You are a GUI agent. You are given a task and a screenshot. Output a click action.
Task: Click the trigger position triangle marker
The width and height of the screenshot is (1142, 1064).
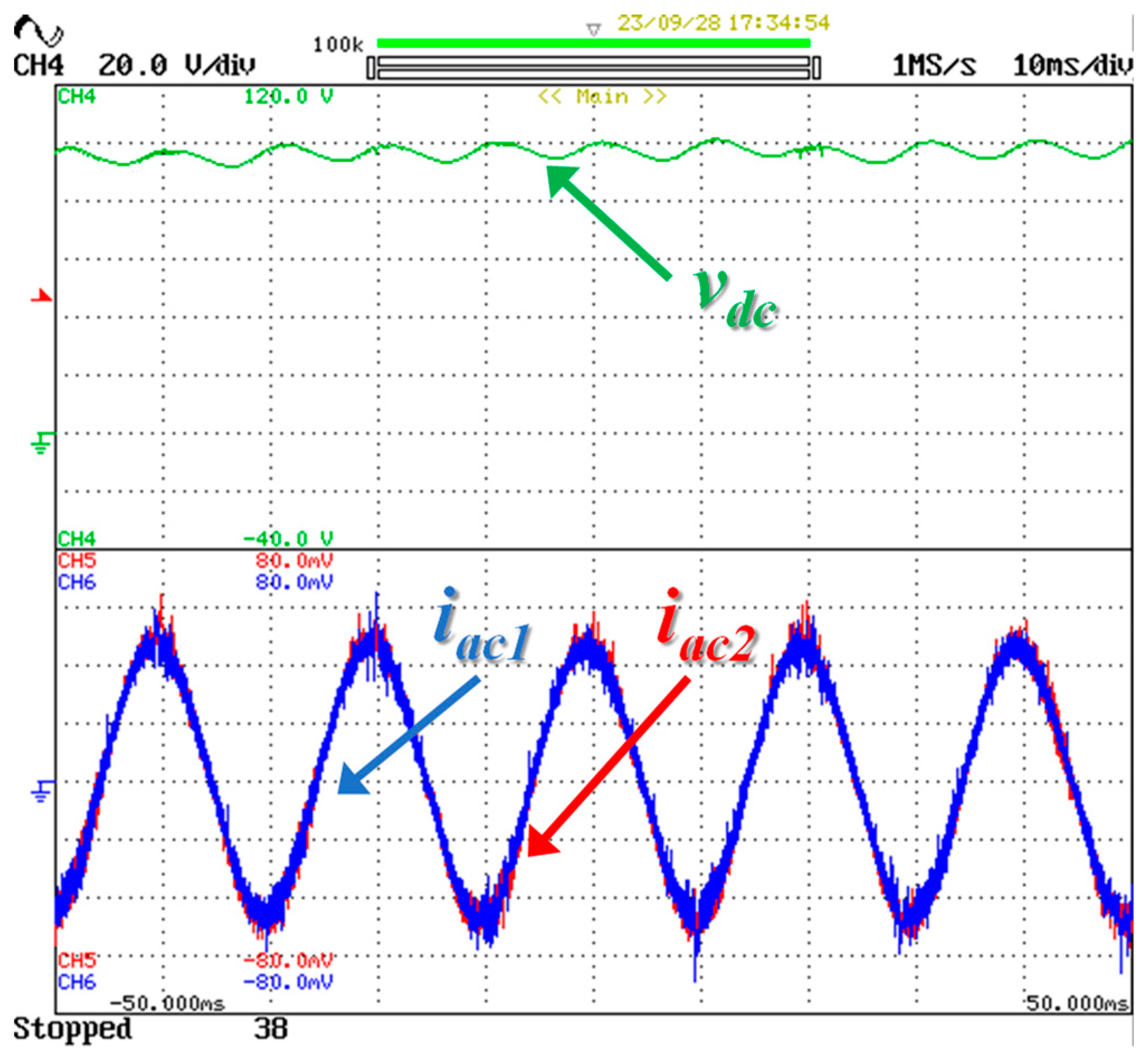click(x=594, y=29)
